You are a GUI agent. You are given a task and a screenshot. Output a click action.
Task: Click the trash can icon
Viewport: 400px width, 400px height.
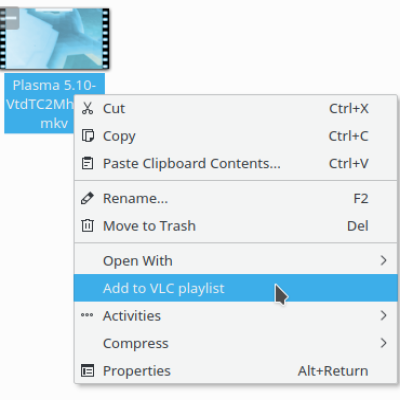(x=87, y=226)
